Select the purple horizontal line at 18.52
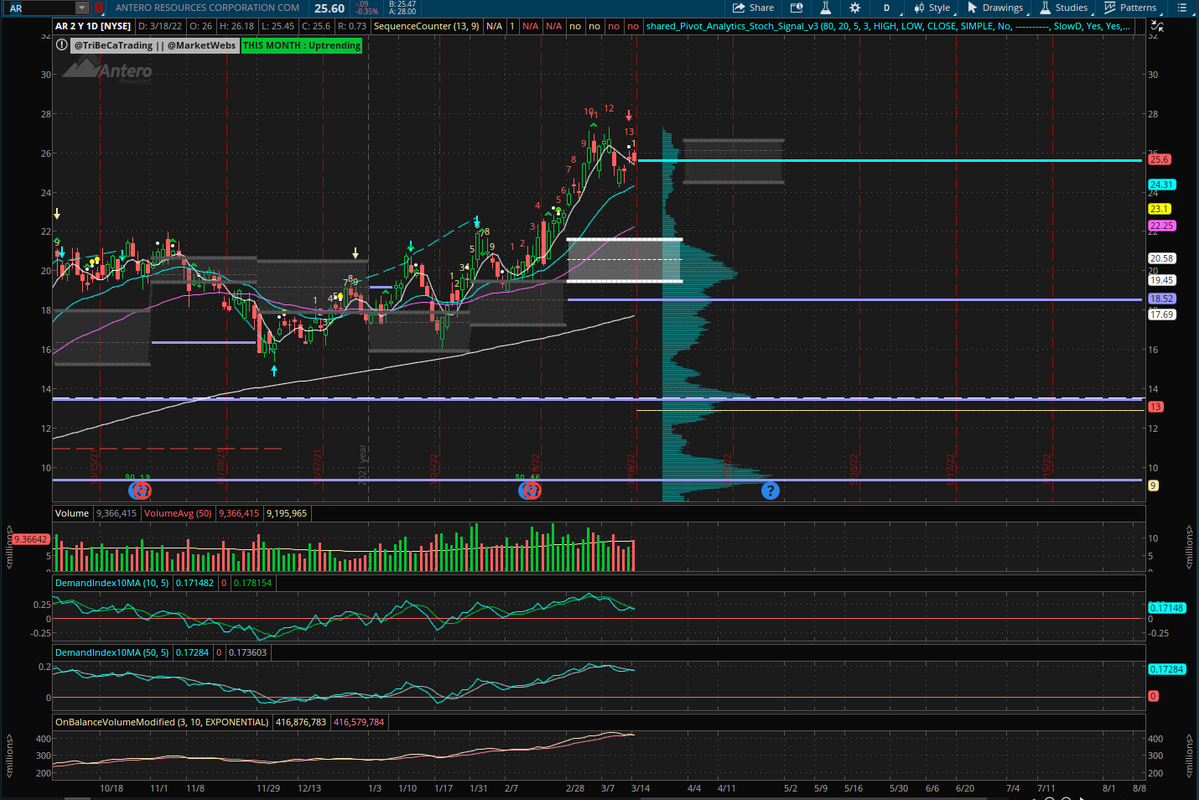 click(x=854, y=299)
